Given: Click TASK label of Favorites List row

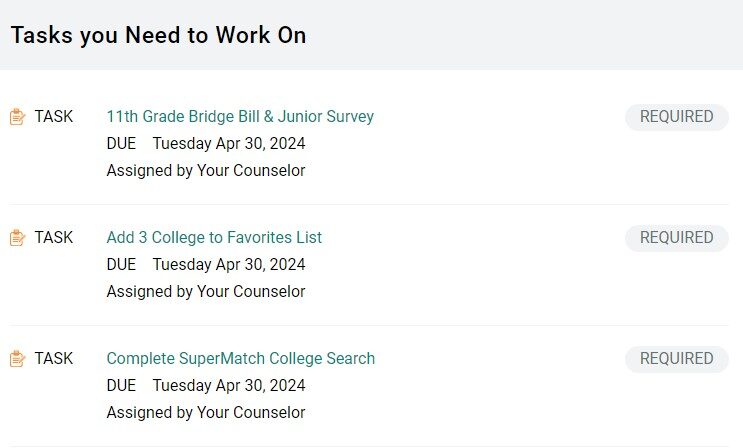Looking at the screenshot, I should [x=54, y=238].
